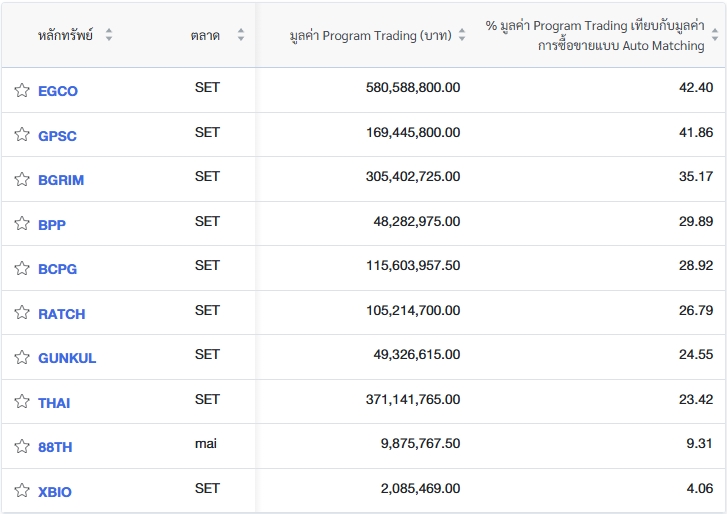Toggle the RATCH favorite star
This screenshot has width=727, height=514.
click(22, 313)
